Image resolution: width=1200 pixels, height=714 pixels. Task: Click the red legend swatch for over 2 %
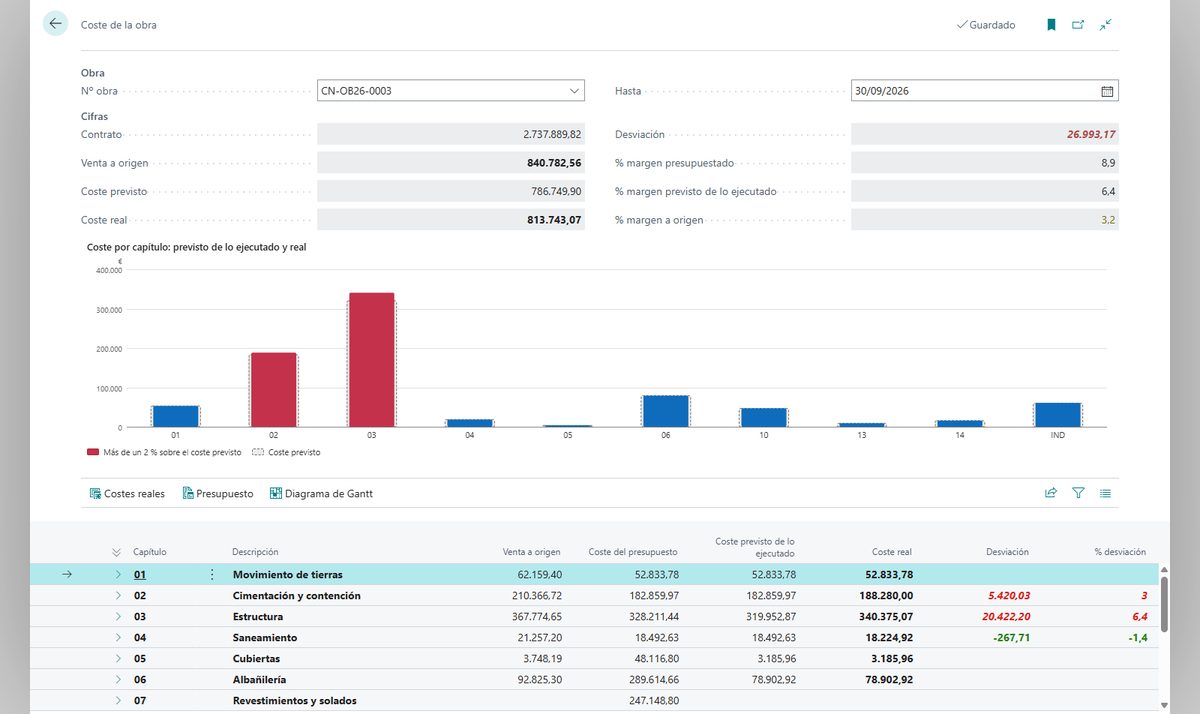93,452
